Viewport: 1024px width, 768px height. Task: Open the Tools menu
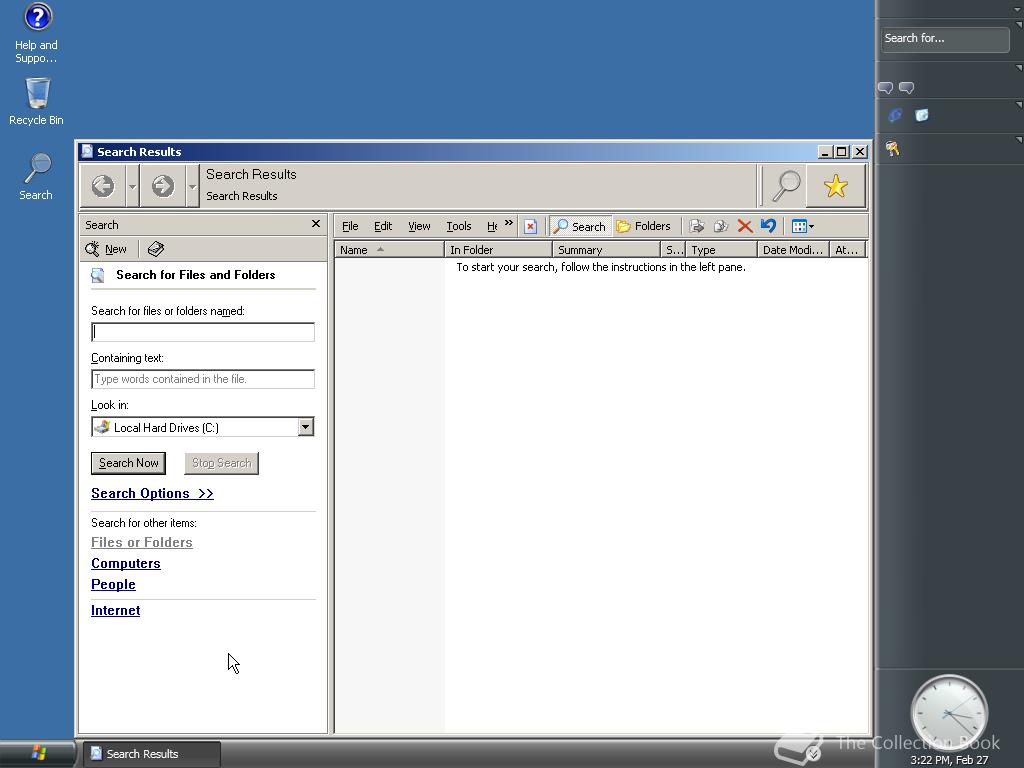pos(458,226)
